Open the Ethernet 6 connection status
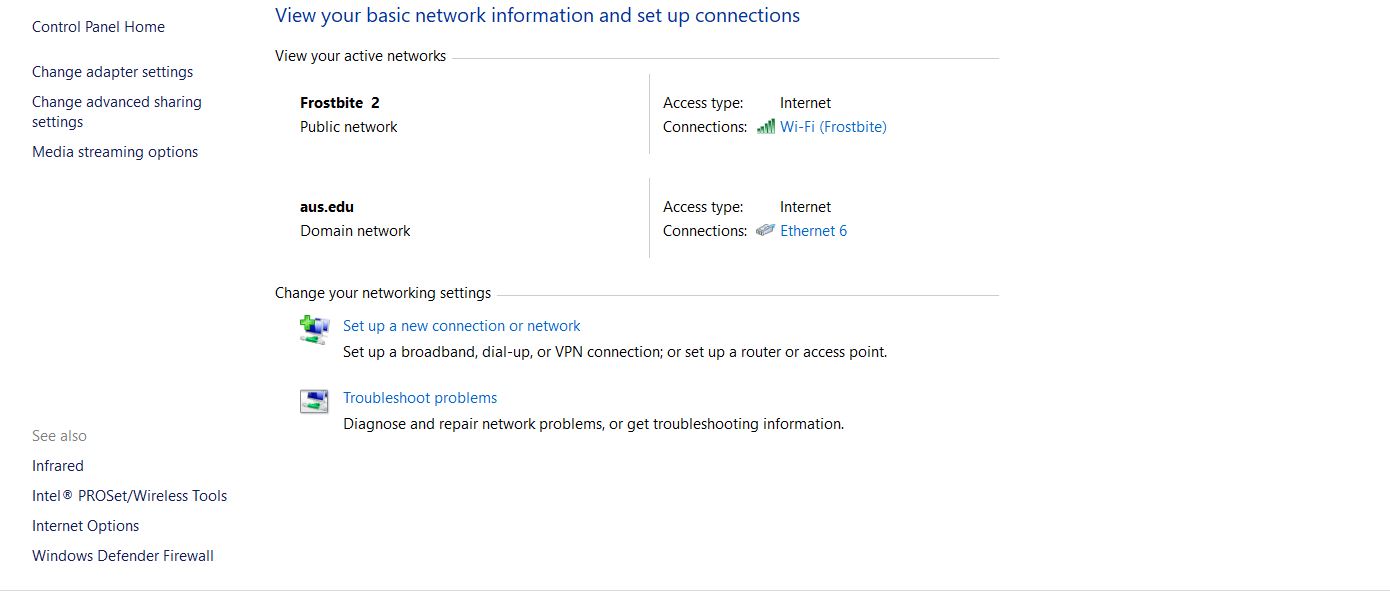This screenshot has width=1390, height=591. coord(813,231)
